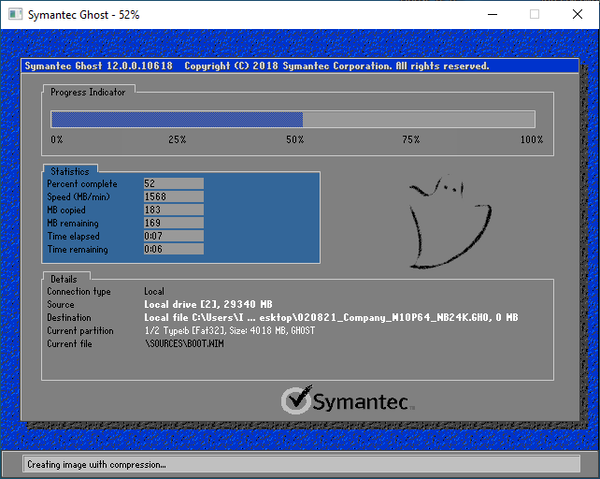
Task: Click the Destination label
Action: point(69,318)
